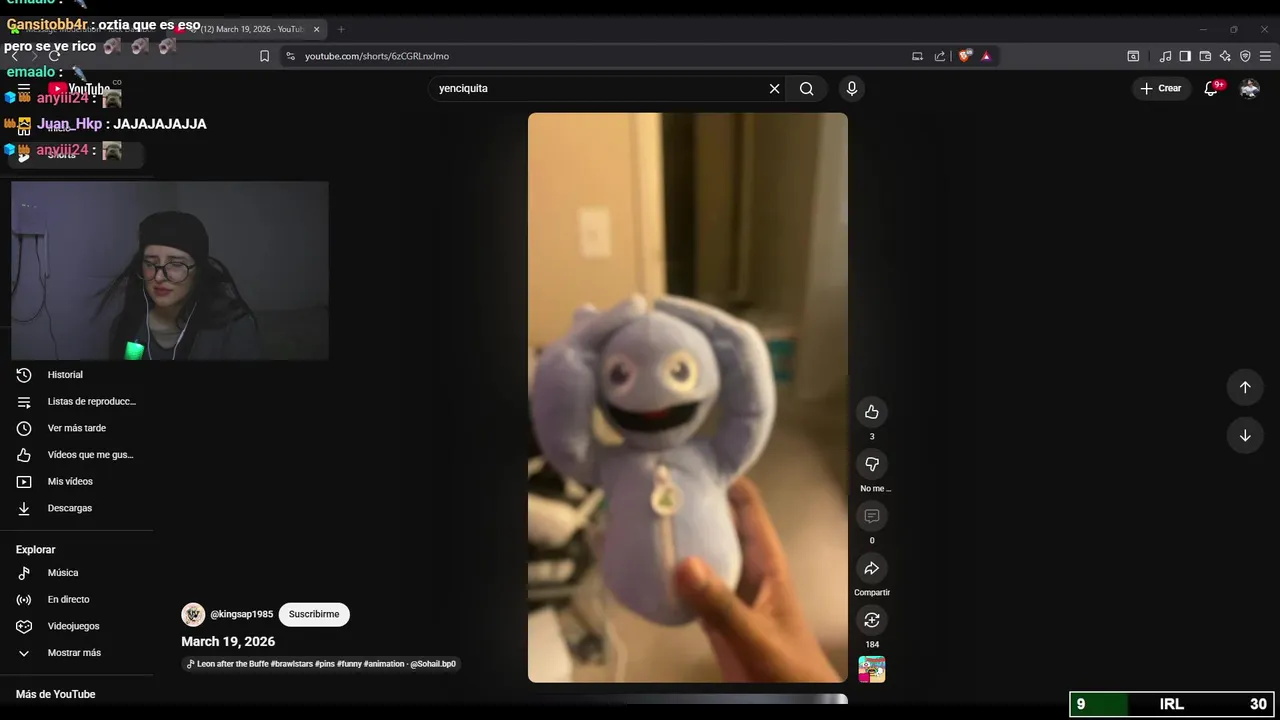Open the Short's comments panel
Viewport: 1280px width, 720px height.
(x=872, y=516)
